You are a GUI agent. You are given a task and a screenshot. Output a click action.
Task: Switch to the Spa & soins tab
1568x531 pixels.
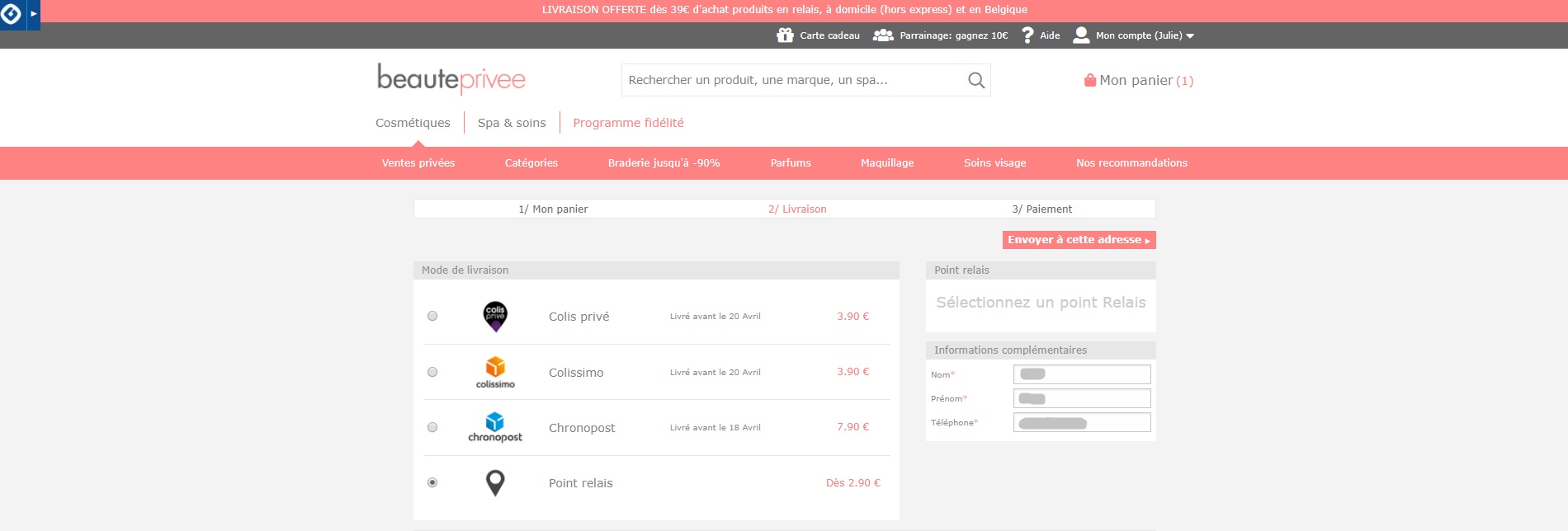pos(512,123)
